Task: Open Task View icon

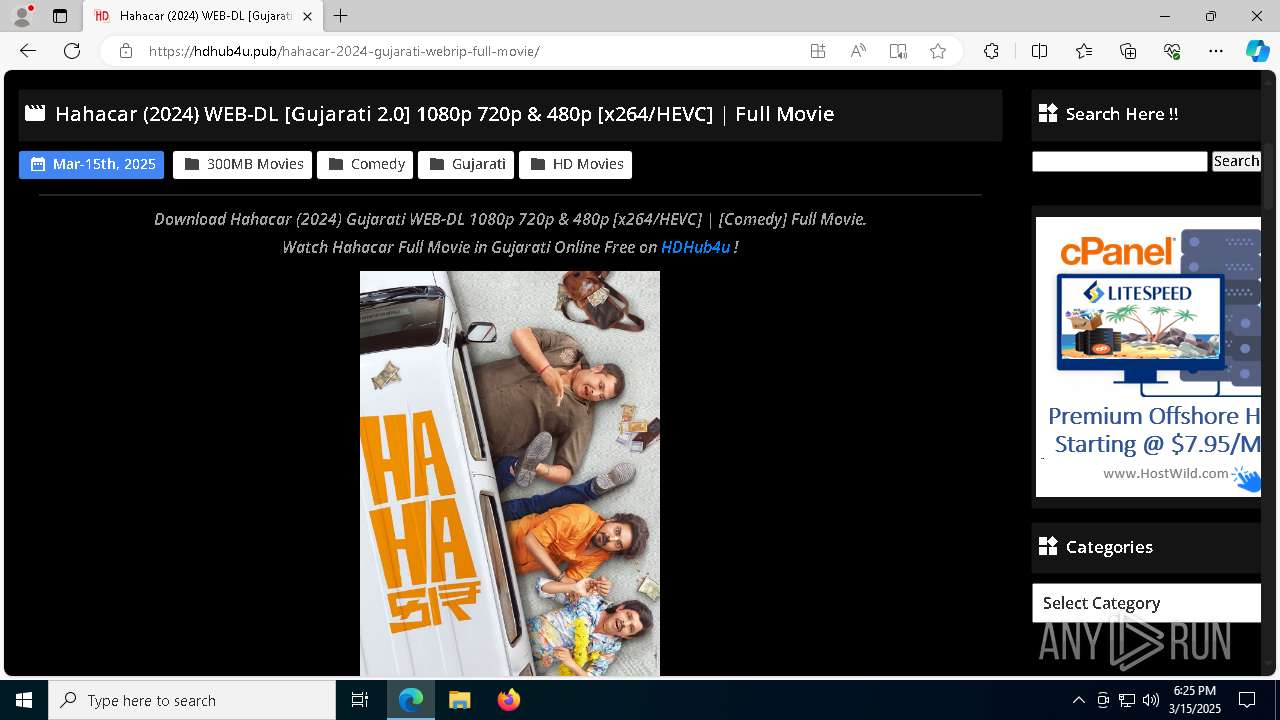Action: 360,700
